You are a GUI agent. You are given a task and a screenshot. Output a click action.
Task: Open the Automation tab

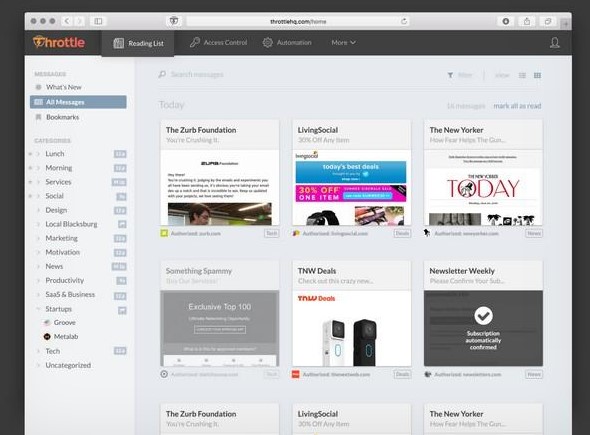click(x=287, y=43)
